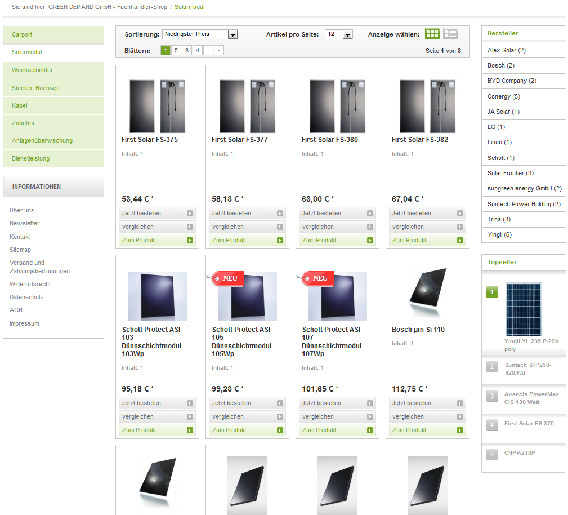Select current page 1 in pagination
The width and height of the screenshot is (568, 515).
tap(165, 50)
